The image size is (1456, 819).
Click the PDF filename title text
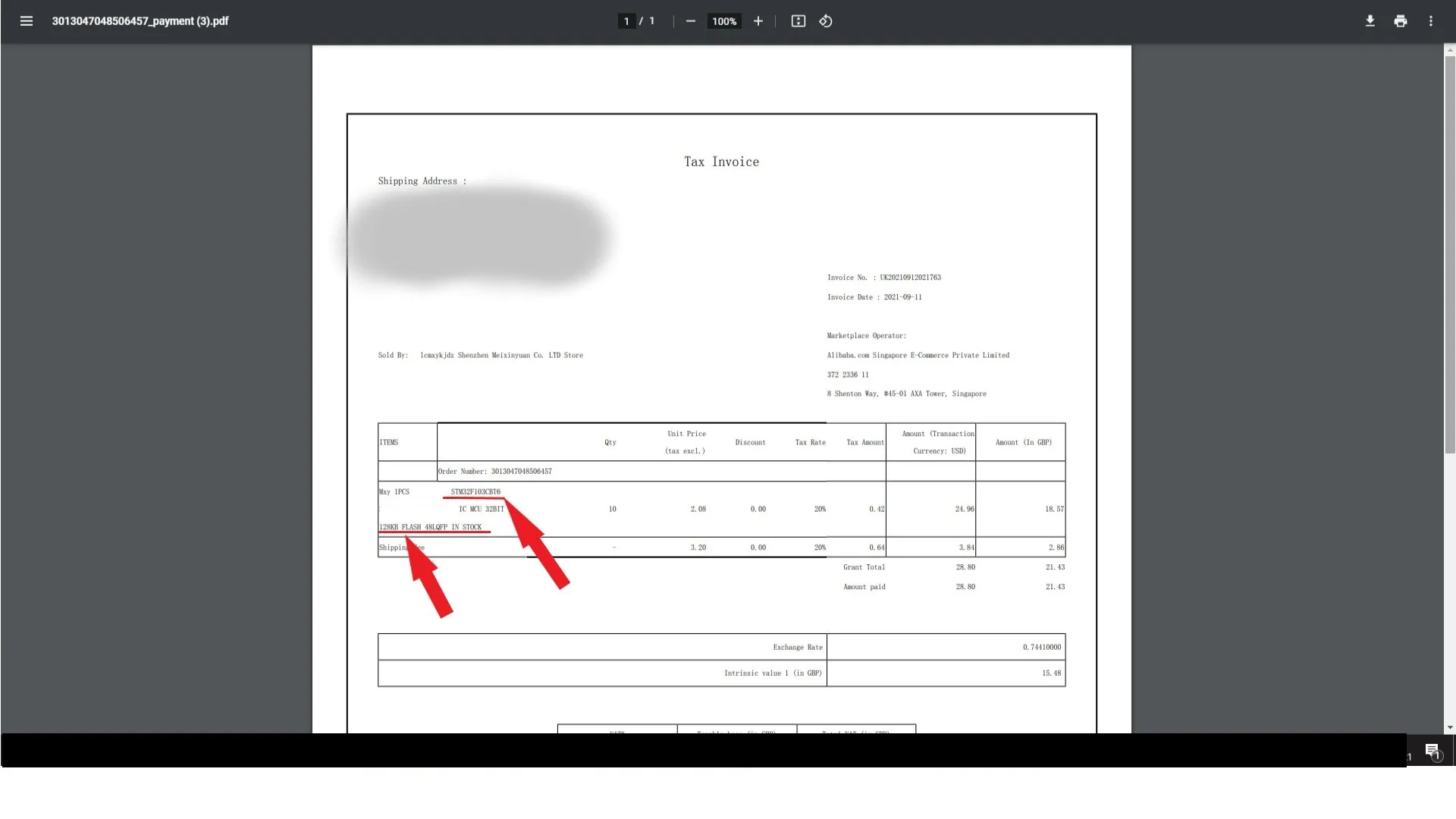(140, 21)
